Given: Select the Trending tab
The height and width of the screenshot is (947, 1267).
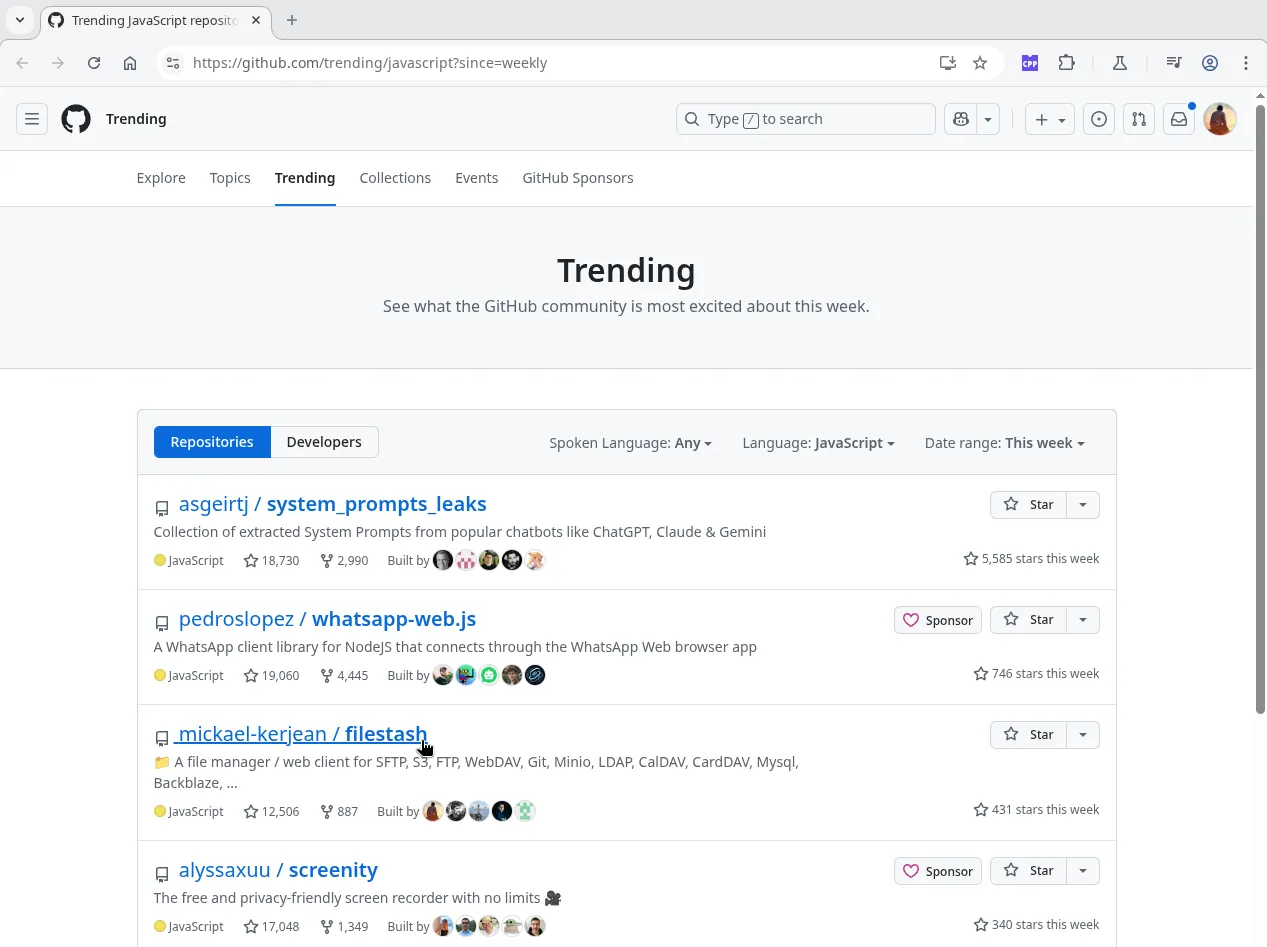Looking at the screenshot, I should [305, 178].
